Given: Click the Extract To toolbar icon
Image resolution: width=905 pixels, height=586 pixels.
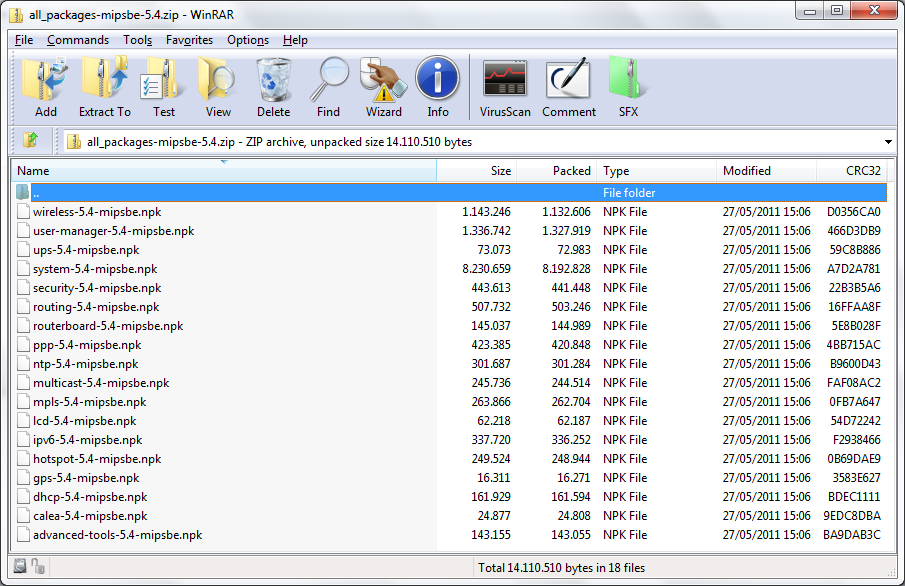Looking at the screenshot, I should [x=104, y=79].
